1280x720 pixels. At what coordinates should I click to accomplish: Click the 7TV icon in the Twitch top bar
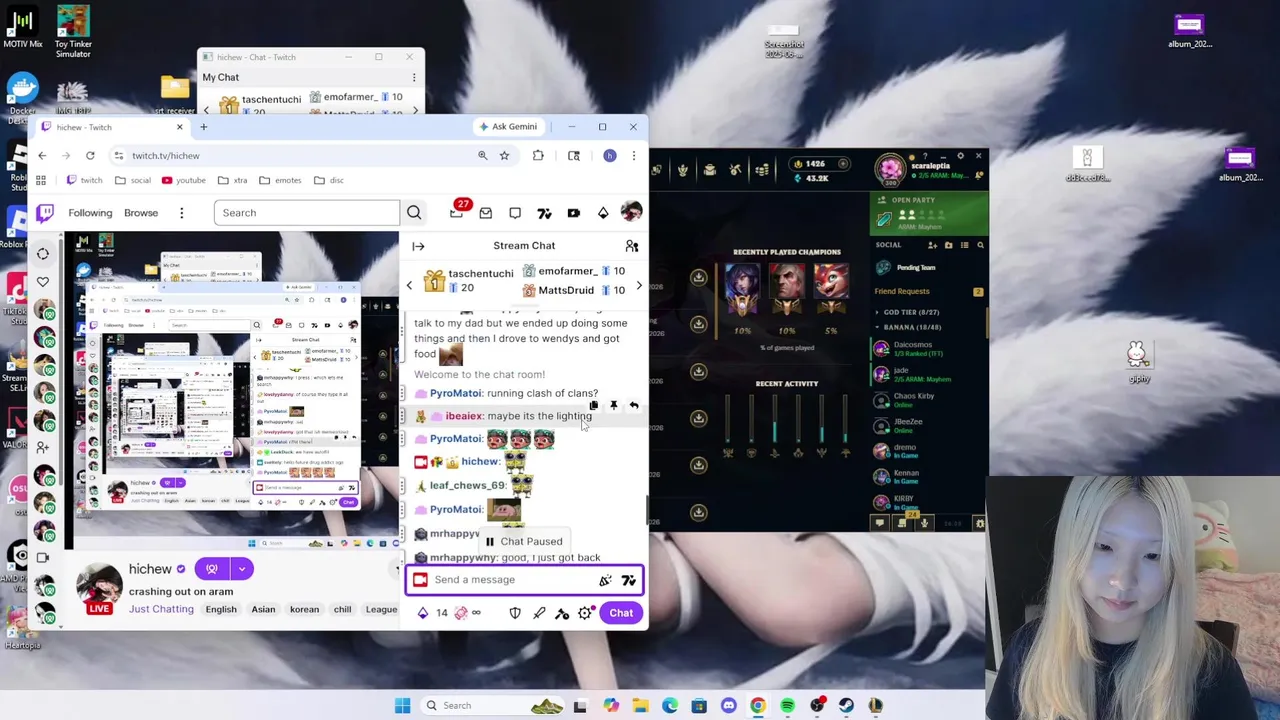pos(544,212)
